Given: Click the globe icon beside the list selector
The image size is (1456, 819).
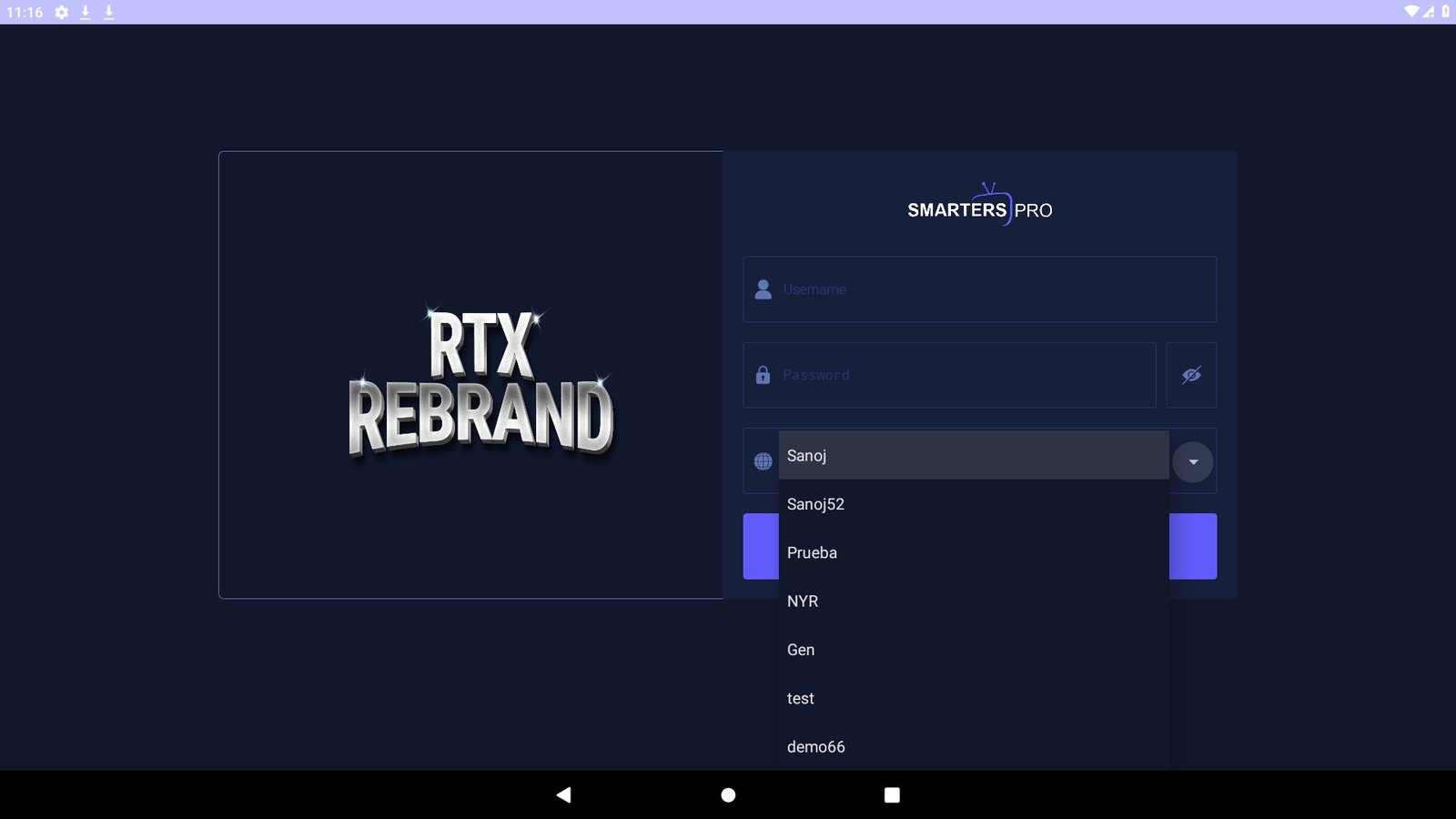Looking at the screenshot, I should pyautogui.click(x=764, y=461).
